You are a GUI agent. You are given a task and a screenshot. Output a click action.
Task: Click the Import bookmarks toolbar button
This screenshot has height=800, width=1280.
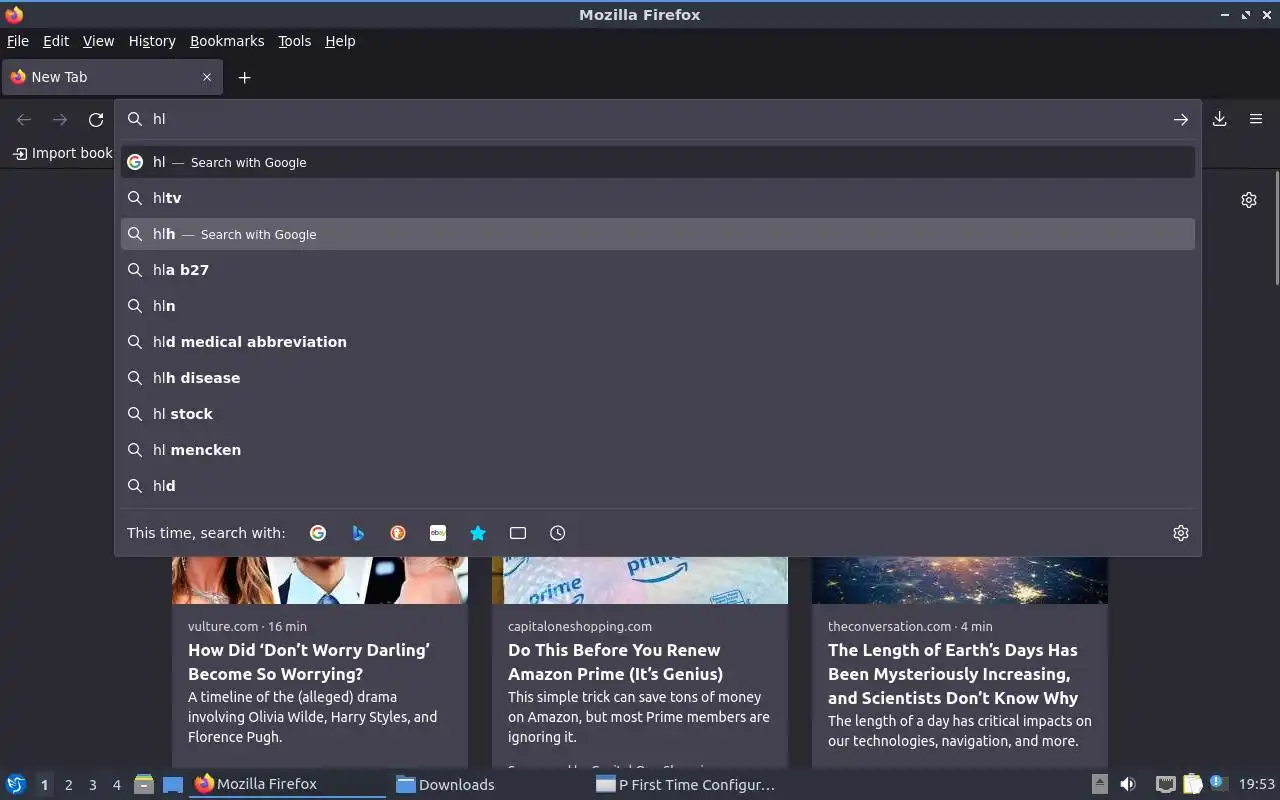(x=62, y=153)
